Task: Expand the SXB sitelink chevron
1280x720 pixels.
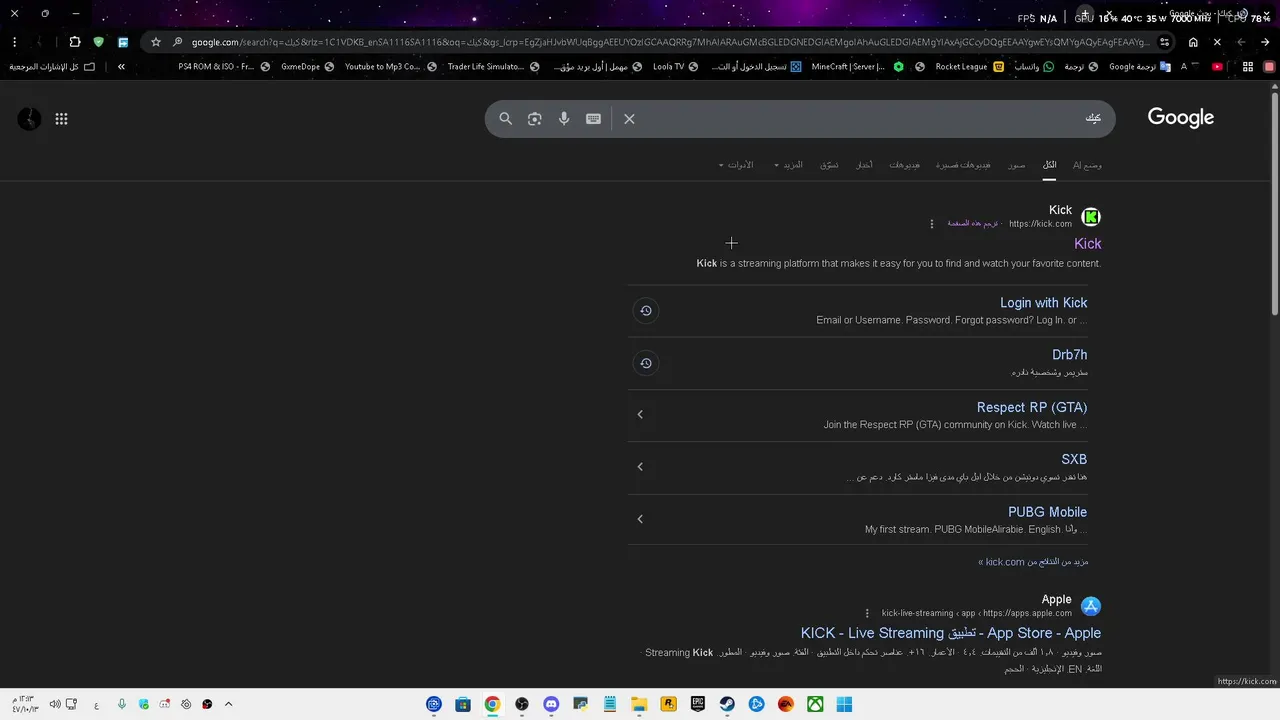Action: (640, 467)
